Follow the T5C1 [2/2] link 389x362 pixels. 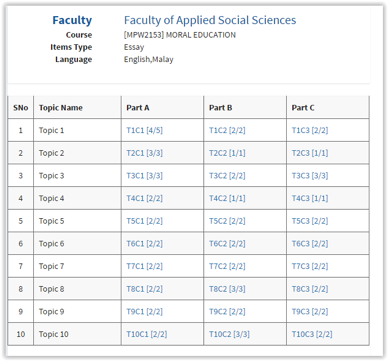[x=144, y=221]
